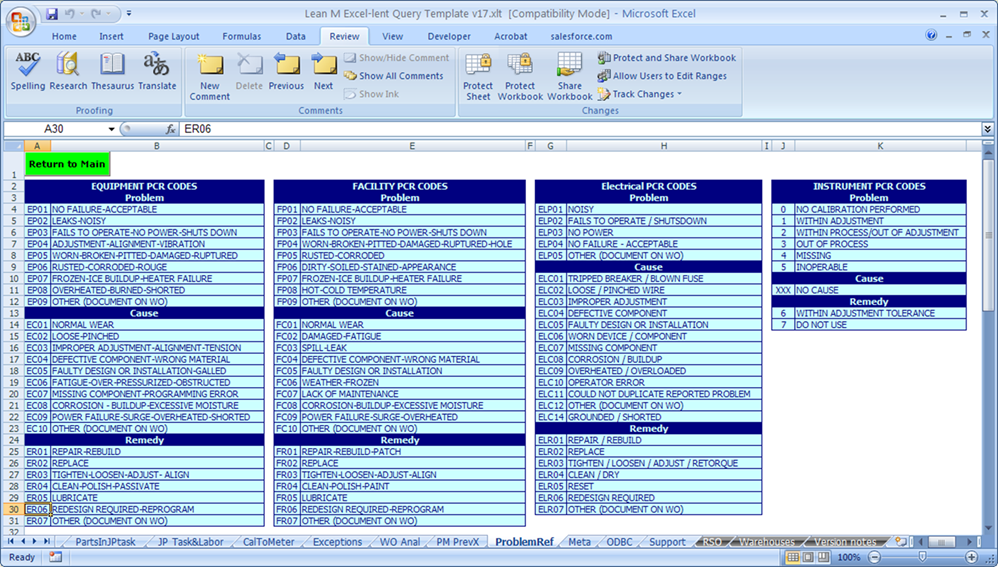Open the salesforce.com tab

pos(581,36)
